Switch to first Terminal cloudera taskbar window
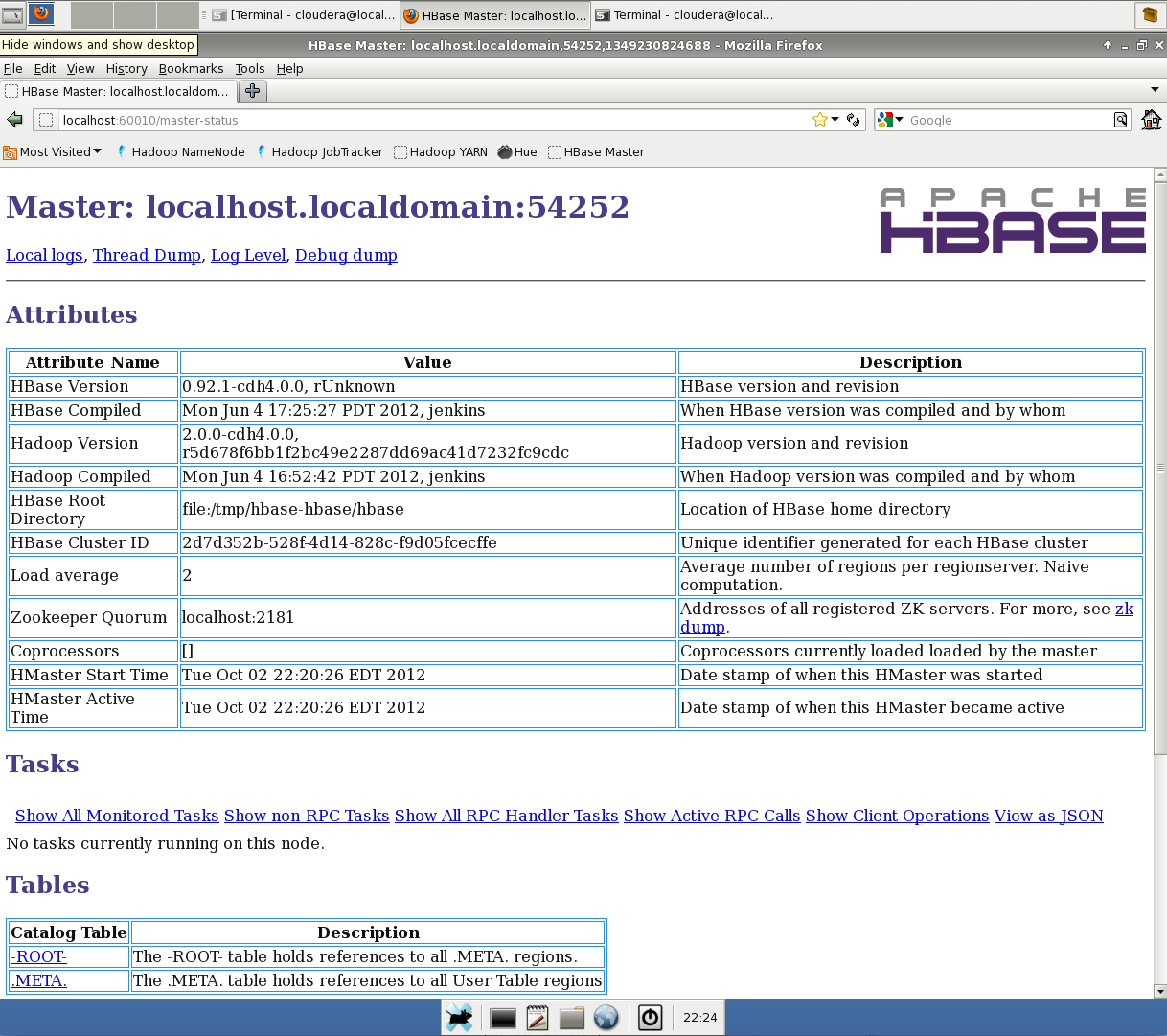Viewport: 1167px width, 1036px height. (302, 14)
